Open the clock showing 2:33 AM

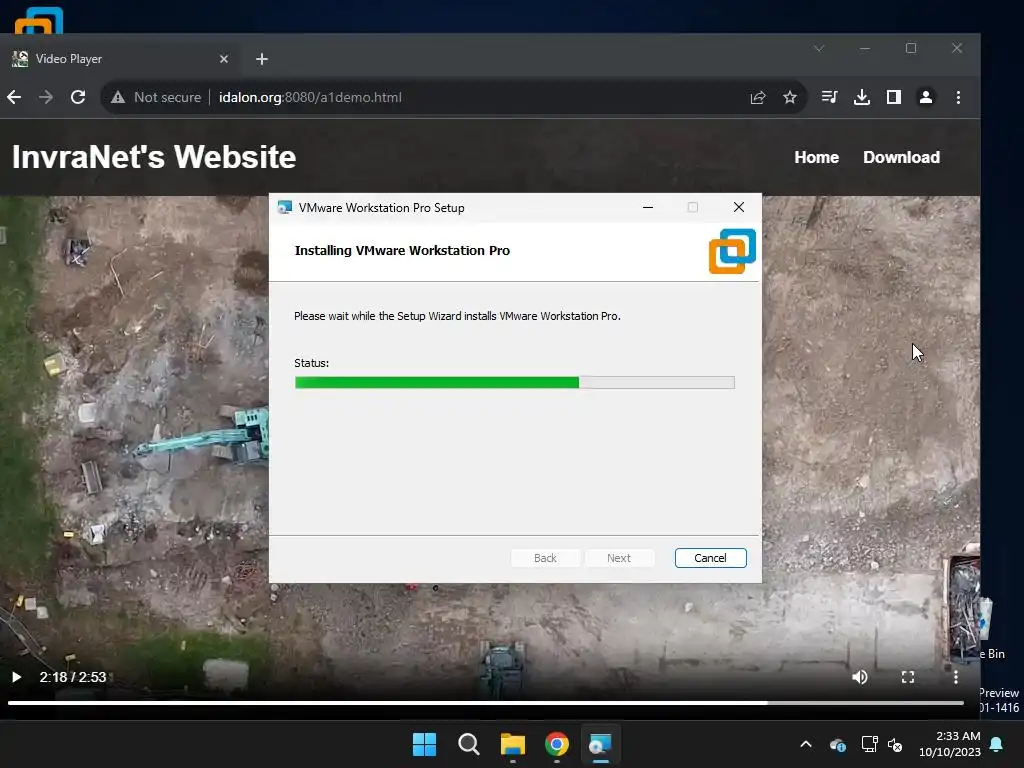[950, 744]
